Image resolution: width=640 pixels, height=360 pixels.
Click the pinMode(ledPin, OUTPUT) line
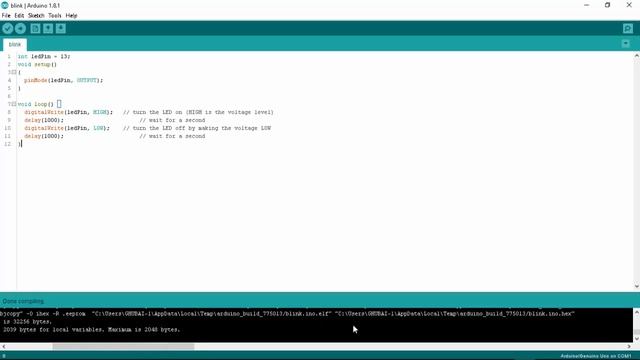(63, 80)
